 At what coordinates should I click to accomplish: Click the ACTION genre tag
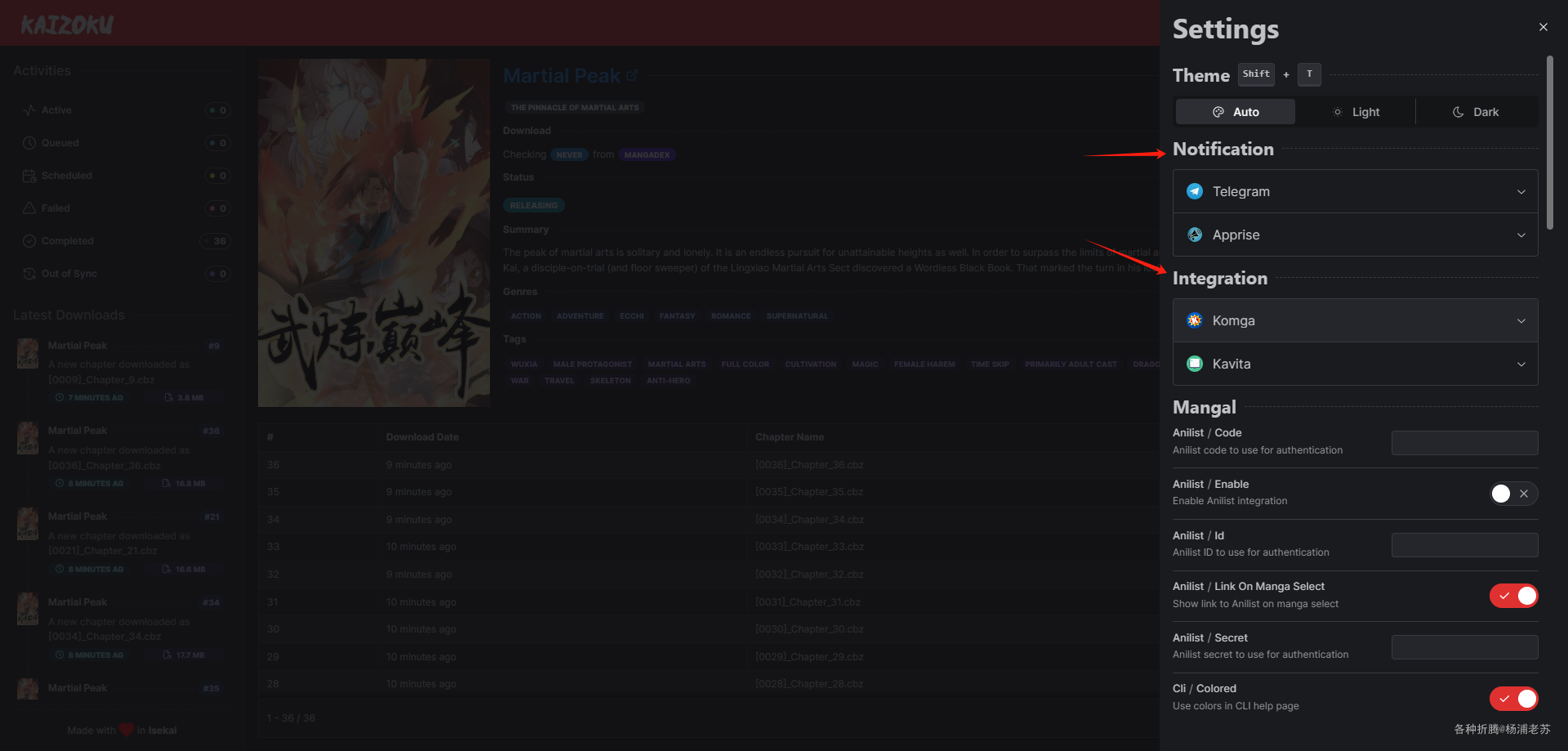click(x=526, y=316)
